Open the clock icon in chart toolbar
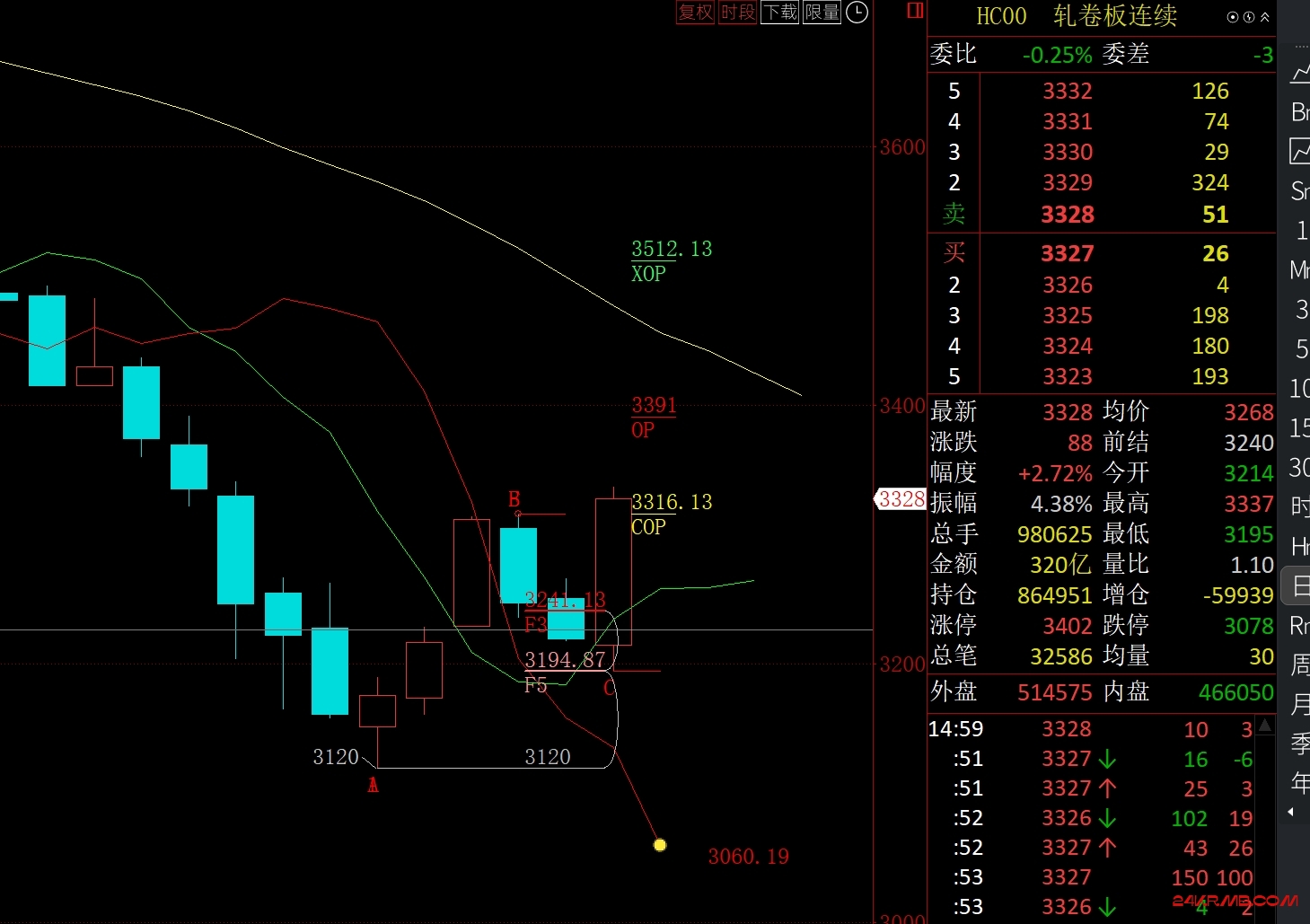The height and width of the screenshot is (924, 1310). pyautogui.click(x=857, y=12)
